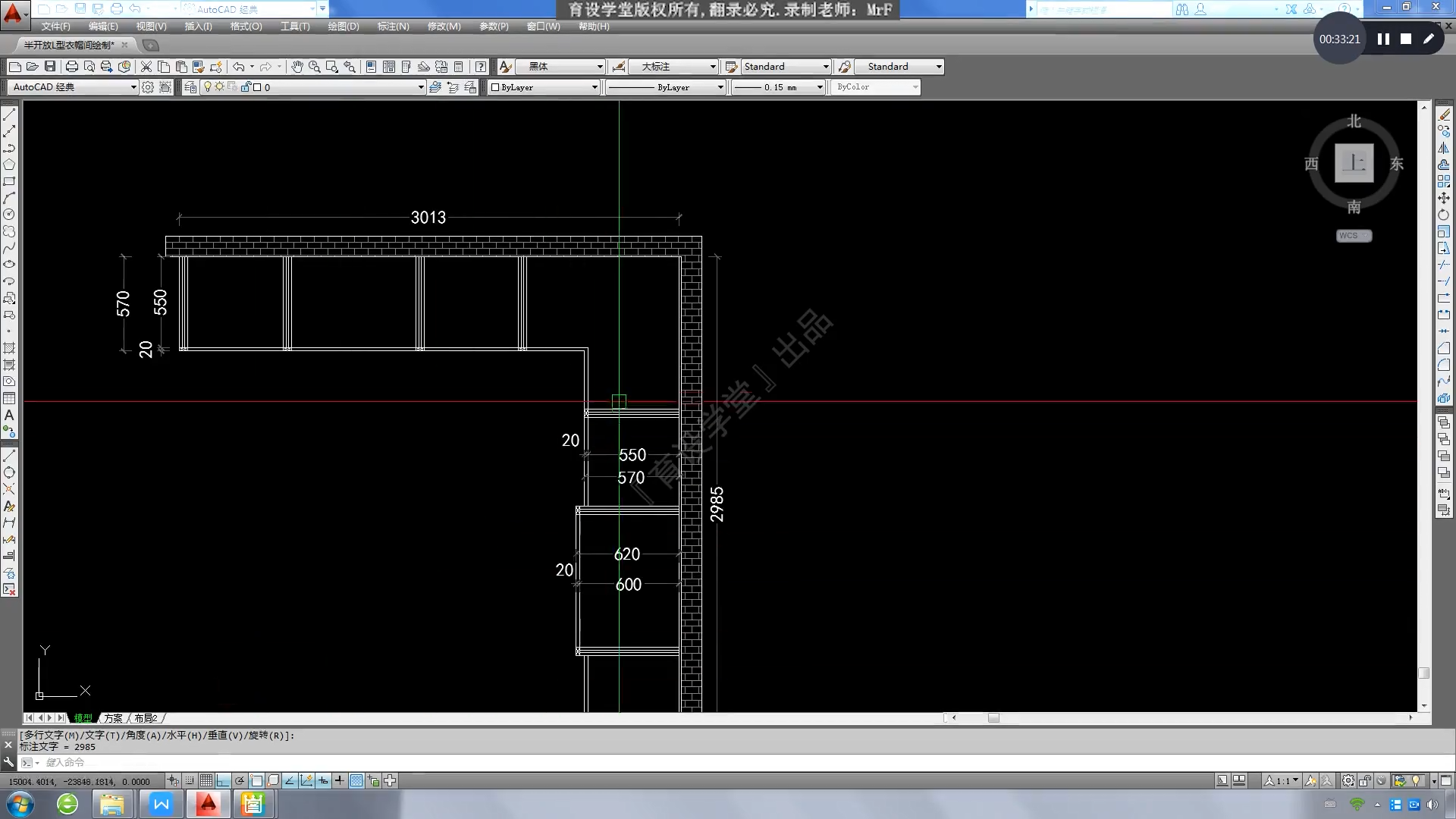
Task: Expand the Standard table style dropdown
Action: (826, 67)
